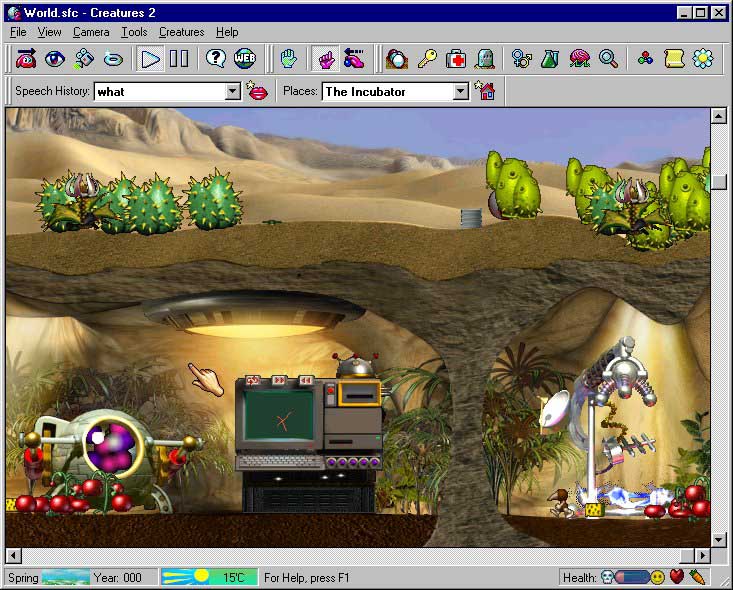733x590 pixels.
Task: Click the halo ring icon in toolbar
Action: pyautogui.click(x=113, y=59)
